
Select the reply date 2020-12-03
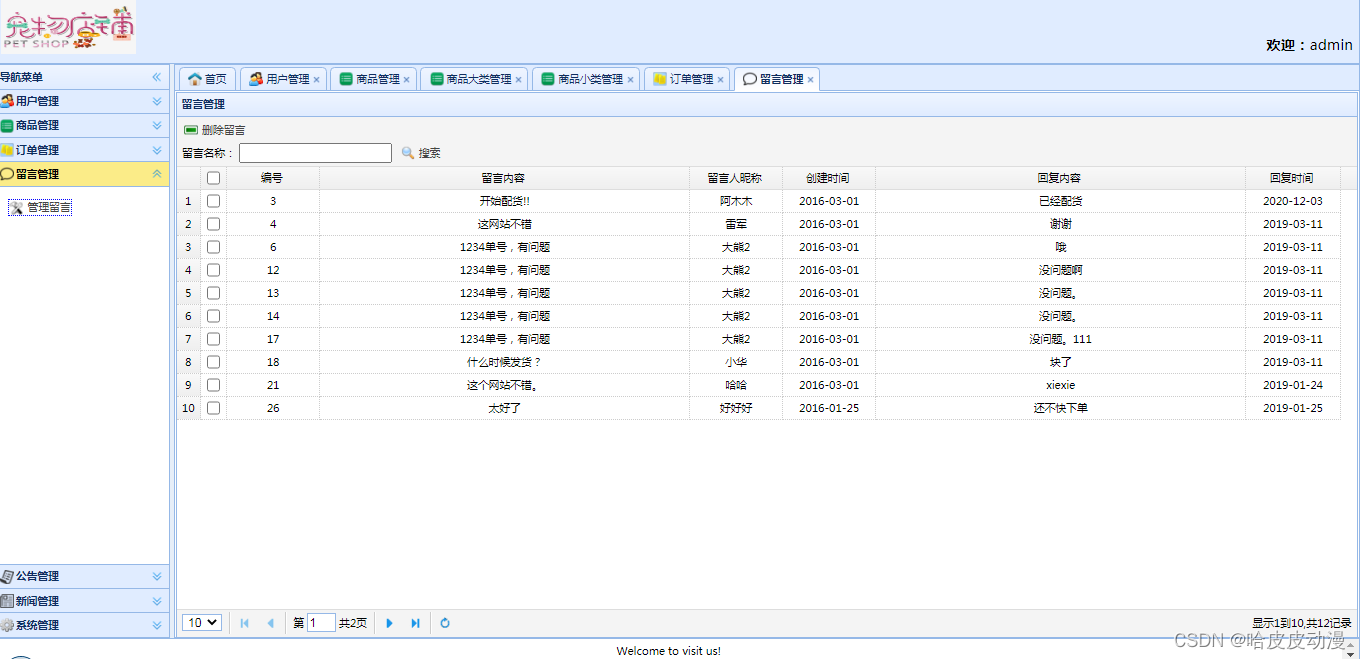point(1292,201)
